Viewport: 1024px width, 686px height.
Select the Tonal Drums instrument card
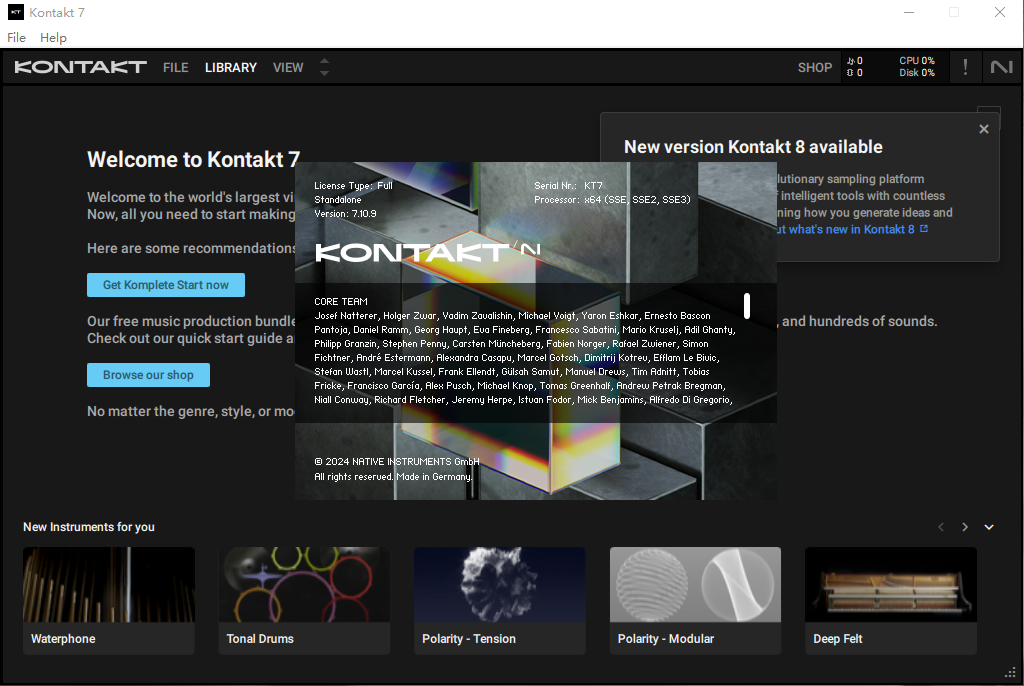pyautogui.click(x=304, y=600)
